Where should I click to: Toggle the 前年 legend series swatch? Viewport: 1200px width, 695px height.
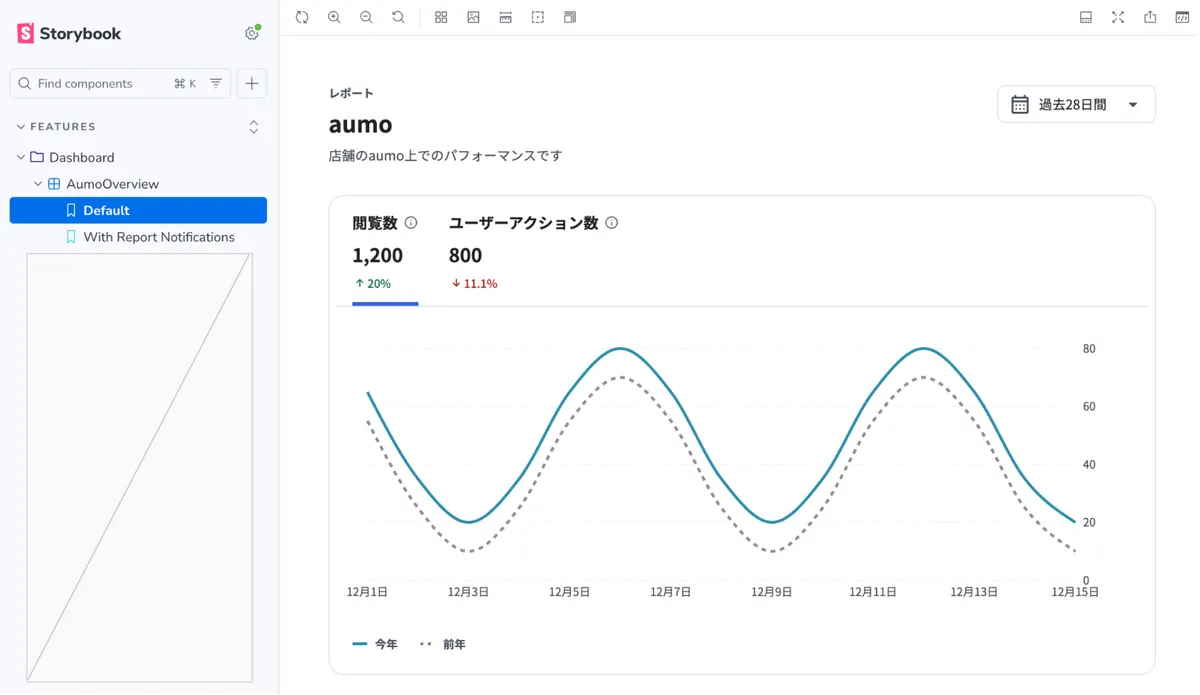click(426, 644)
